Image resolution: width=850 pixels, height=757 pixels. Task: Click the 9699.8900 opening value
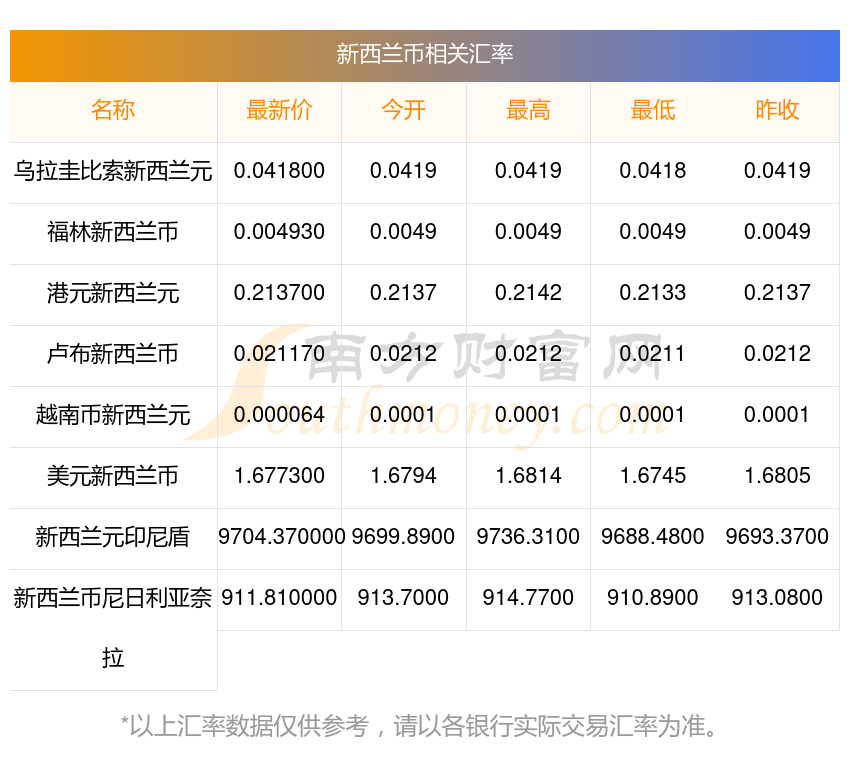403,537
